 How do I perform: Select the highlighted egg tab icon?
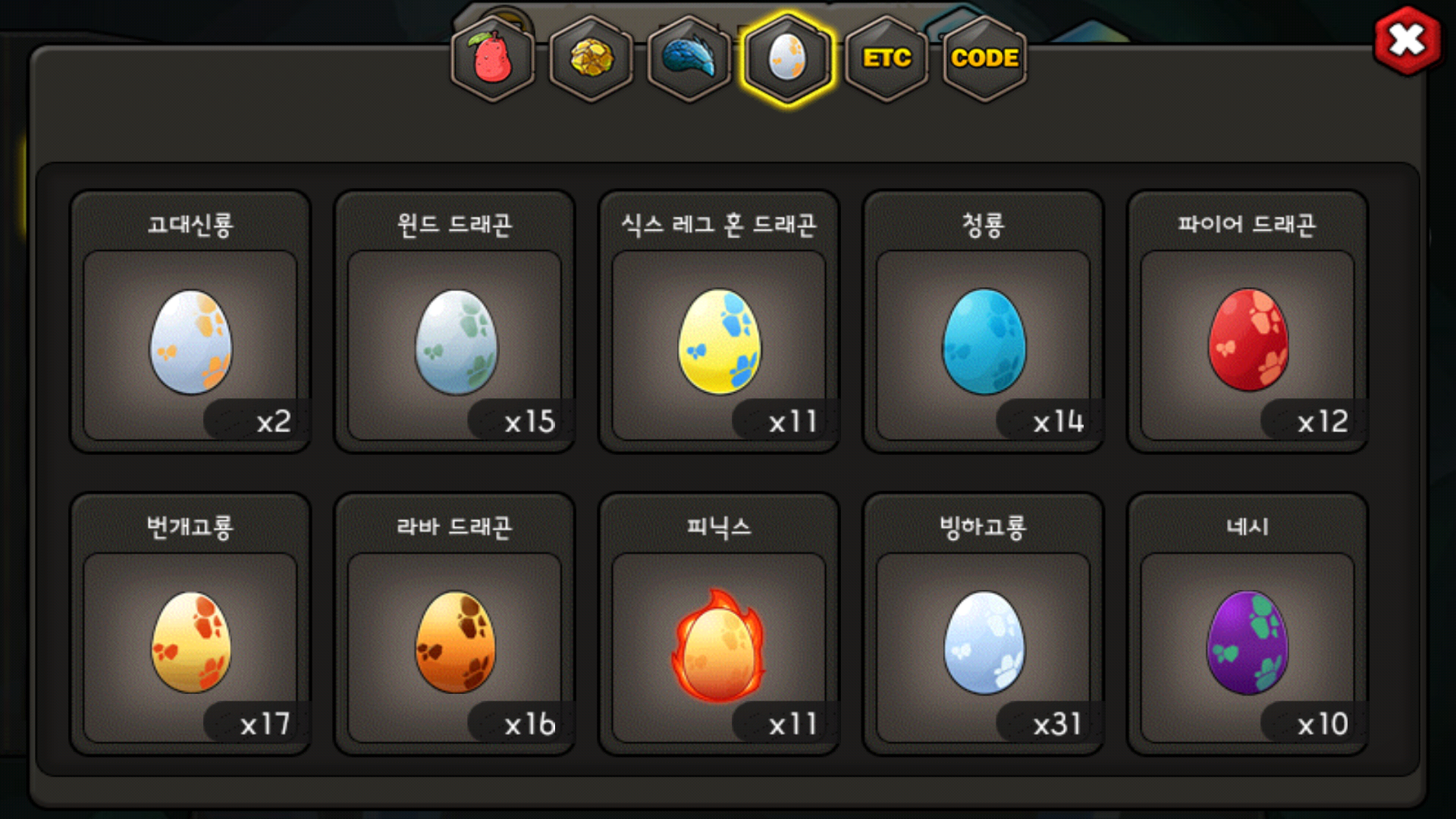coord(788,58)
